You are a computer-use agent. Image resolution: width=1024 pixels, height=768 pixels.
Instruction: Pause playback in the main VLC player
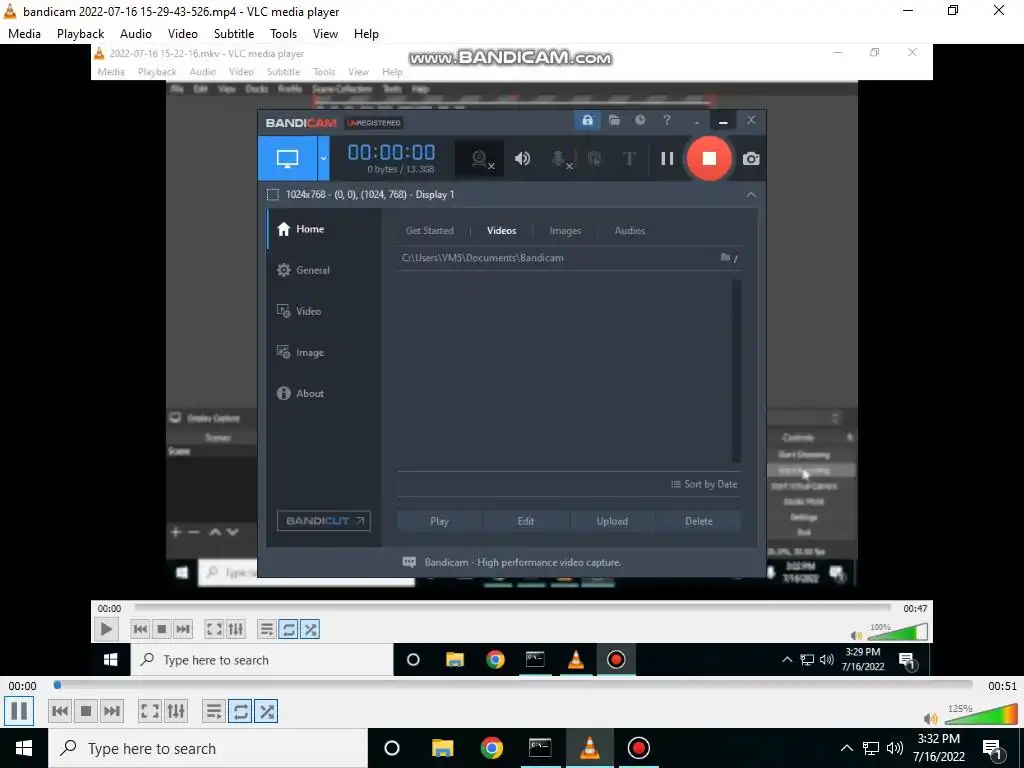[x=19, y=711]
